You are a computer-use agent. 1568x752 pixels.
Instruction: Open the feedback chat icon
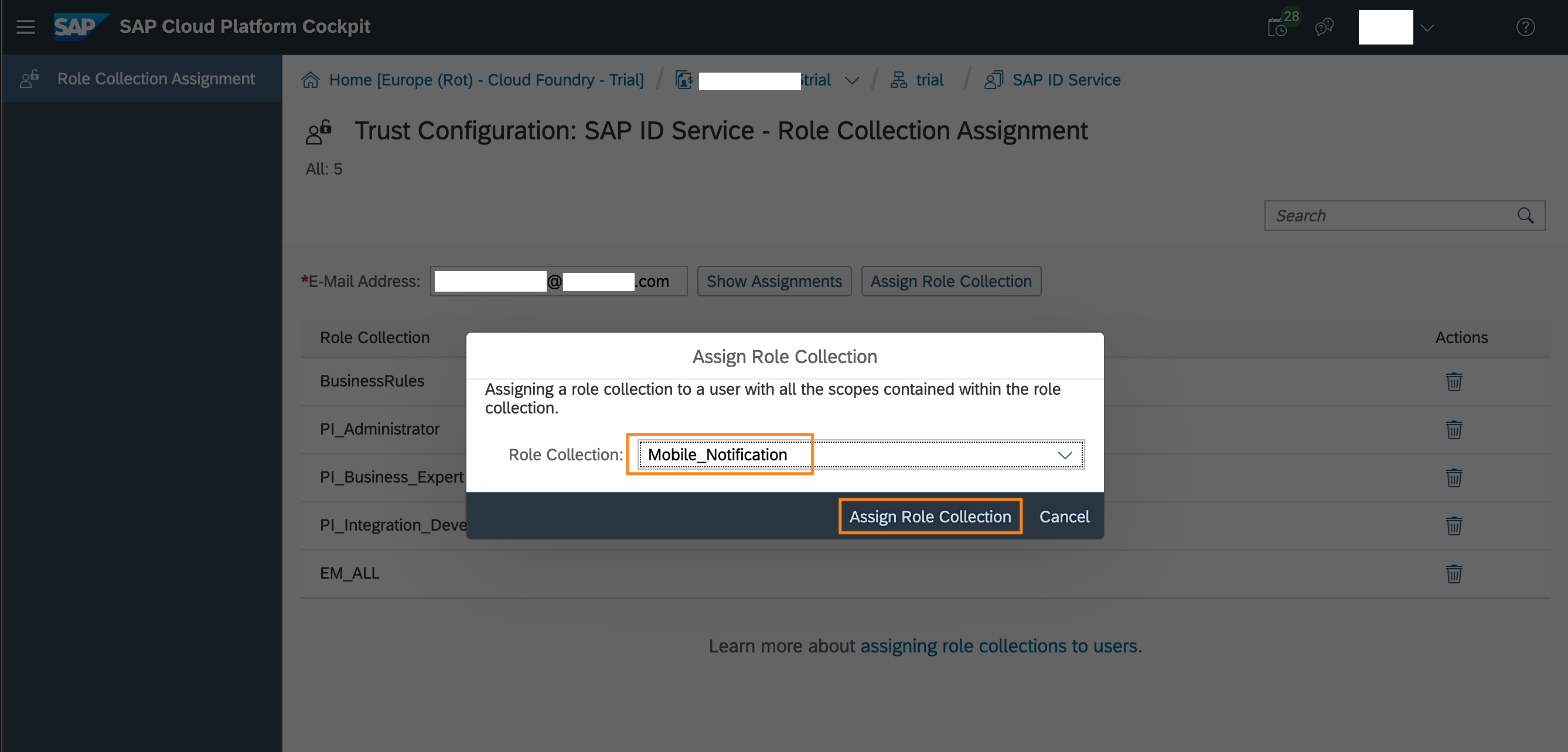tap(1324, 27)
